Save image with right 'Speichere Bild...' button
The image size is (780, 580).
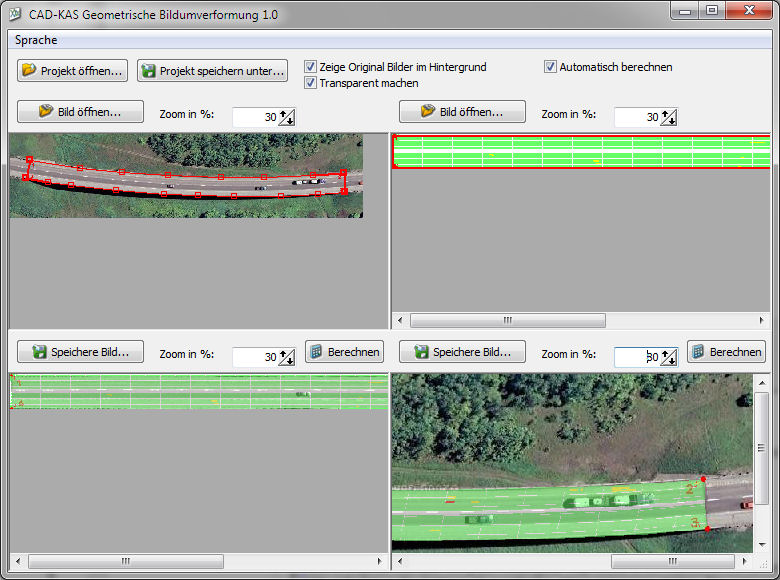[462, 352]
